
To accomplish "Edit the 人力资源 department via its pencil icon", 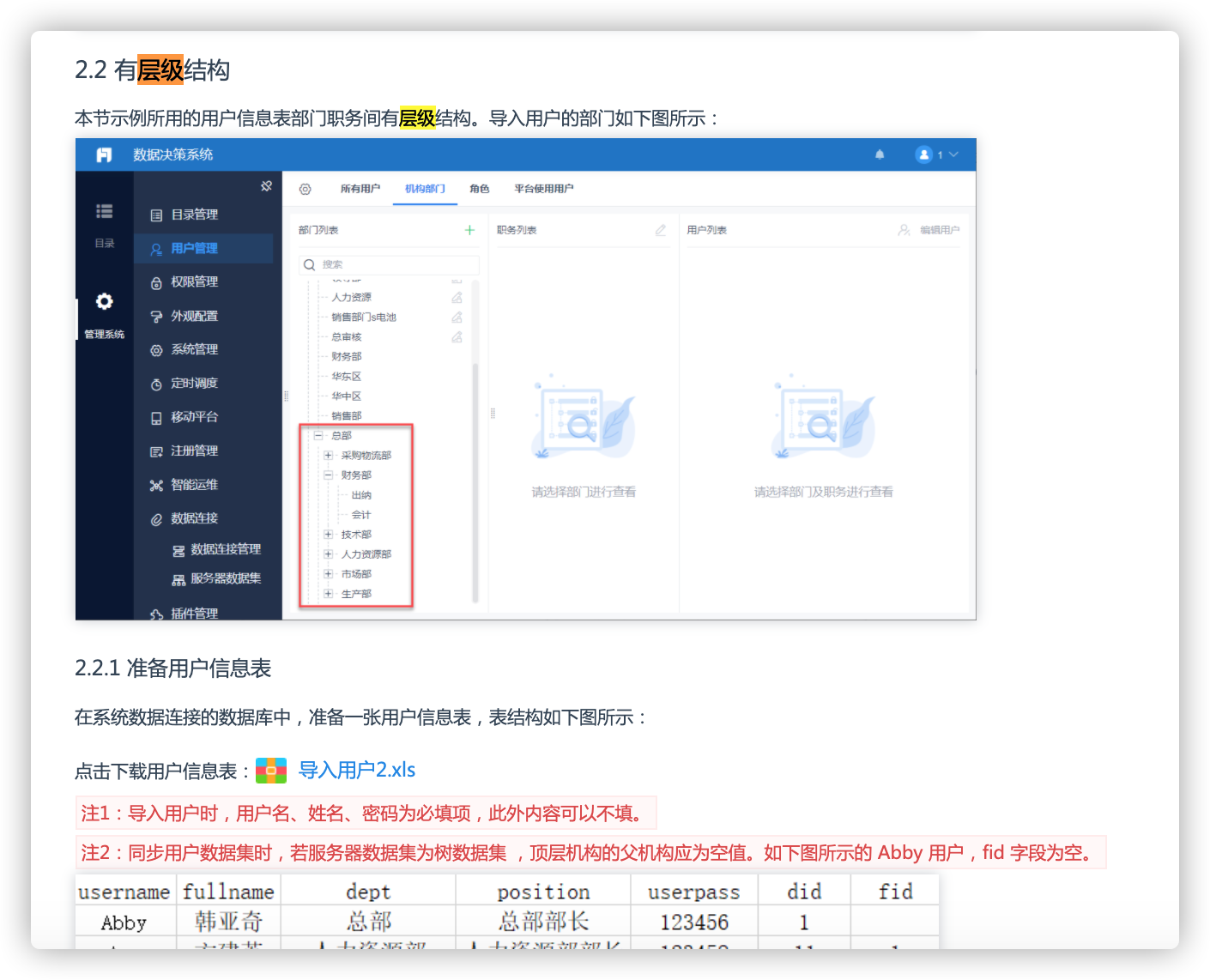I will [x=457, y=297].
